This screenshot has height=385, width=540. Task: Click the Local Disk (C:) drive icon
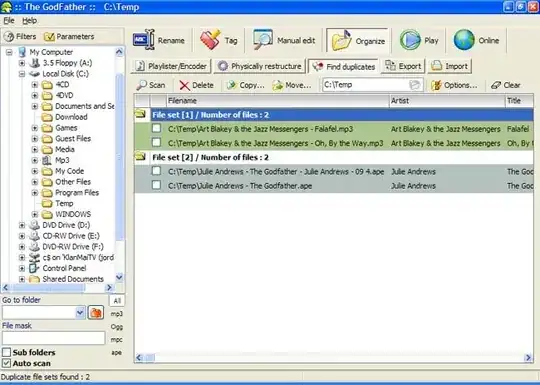tap(34, 74)
